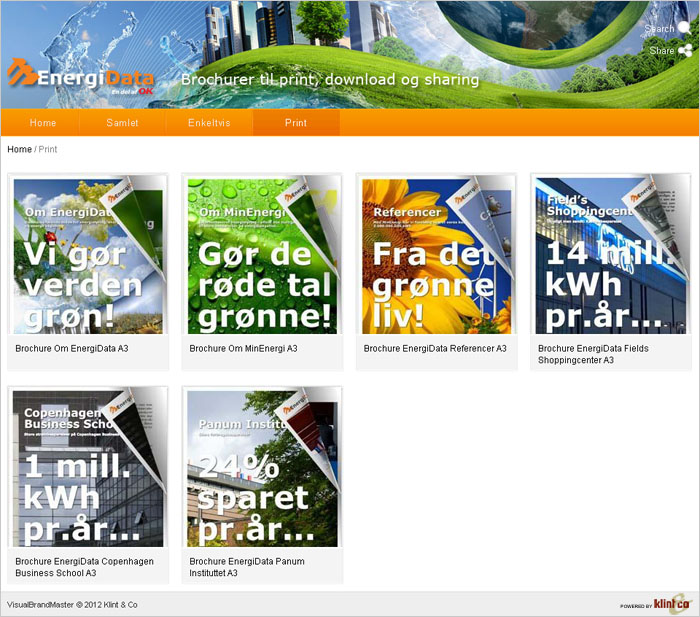
Task: Switch to the Samlet tab
Action: pyautogui.click(x=122, y=123)
